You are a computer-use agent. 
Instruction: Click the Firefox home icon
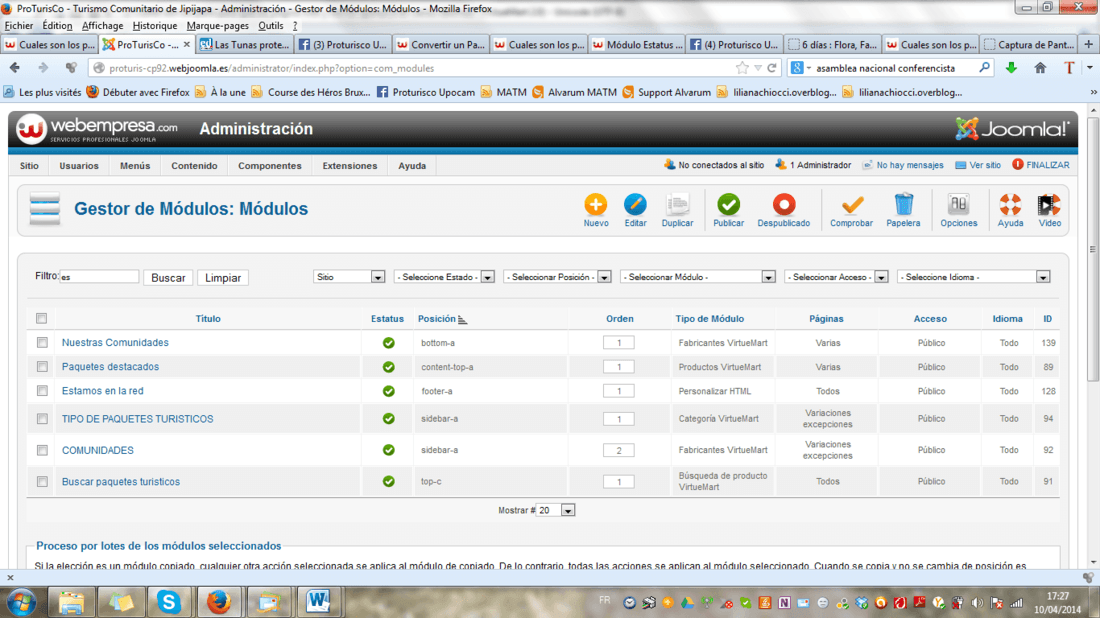pos(1040,68)
